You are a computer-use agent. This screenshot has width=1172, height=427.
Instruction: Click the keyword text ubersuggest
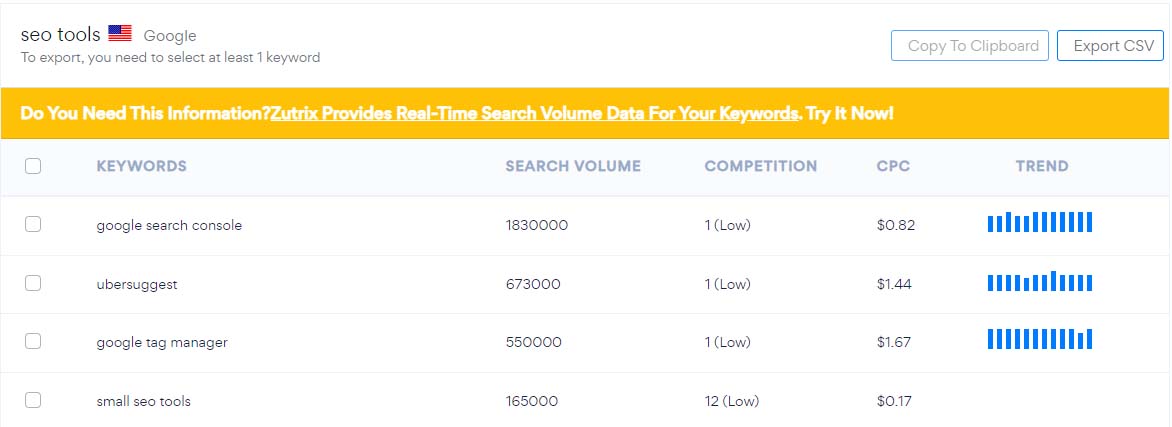pyautogui.click(x=137, y=284)
